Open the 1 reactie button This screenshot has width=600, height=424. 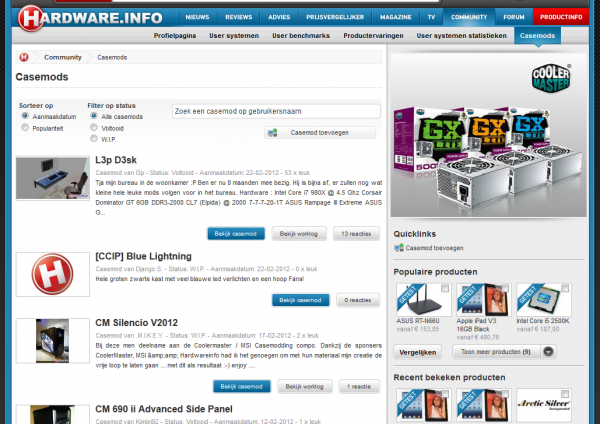(x=359, y=386)
